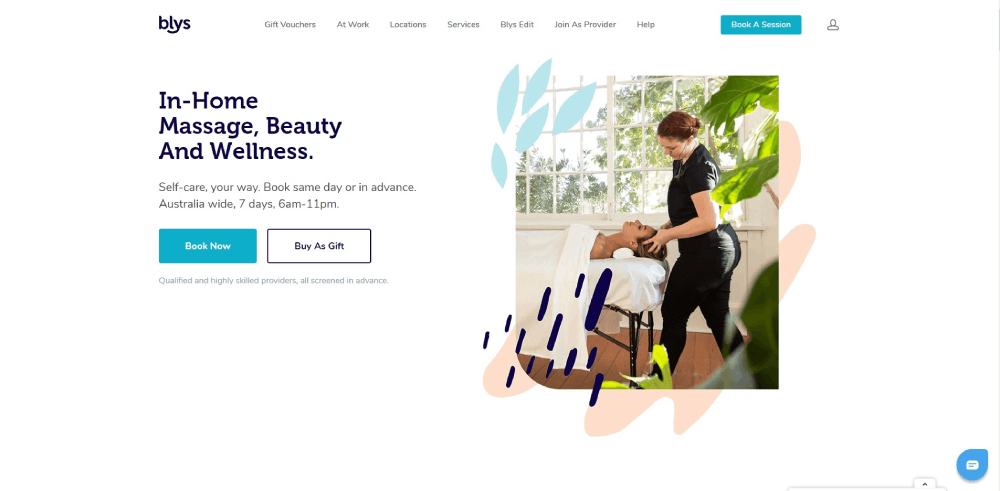
Task: Open the Help link
Action: (x=645, y=25)
